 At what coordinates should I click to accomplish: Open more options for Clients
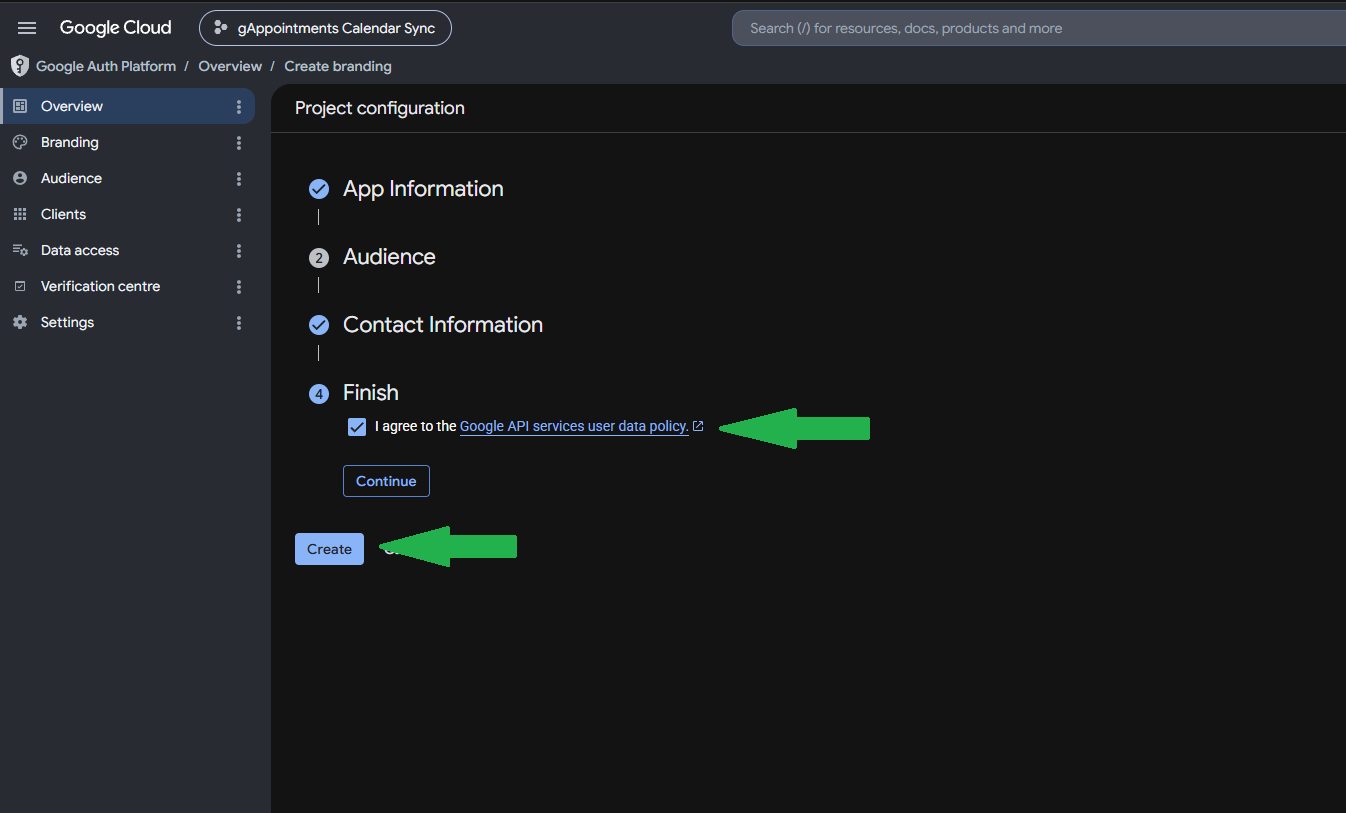(239, 215)
